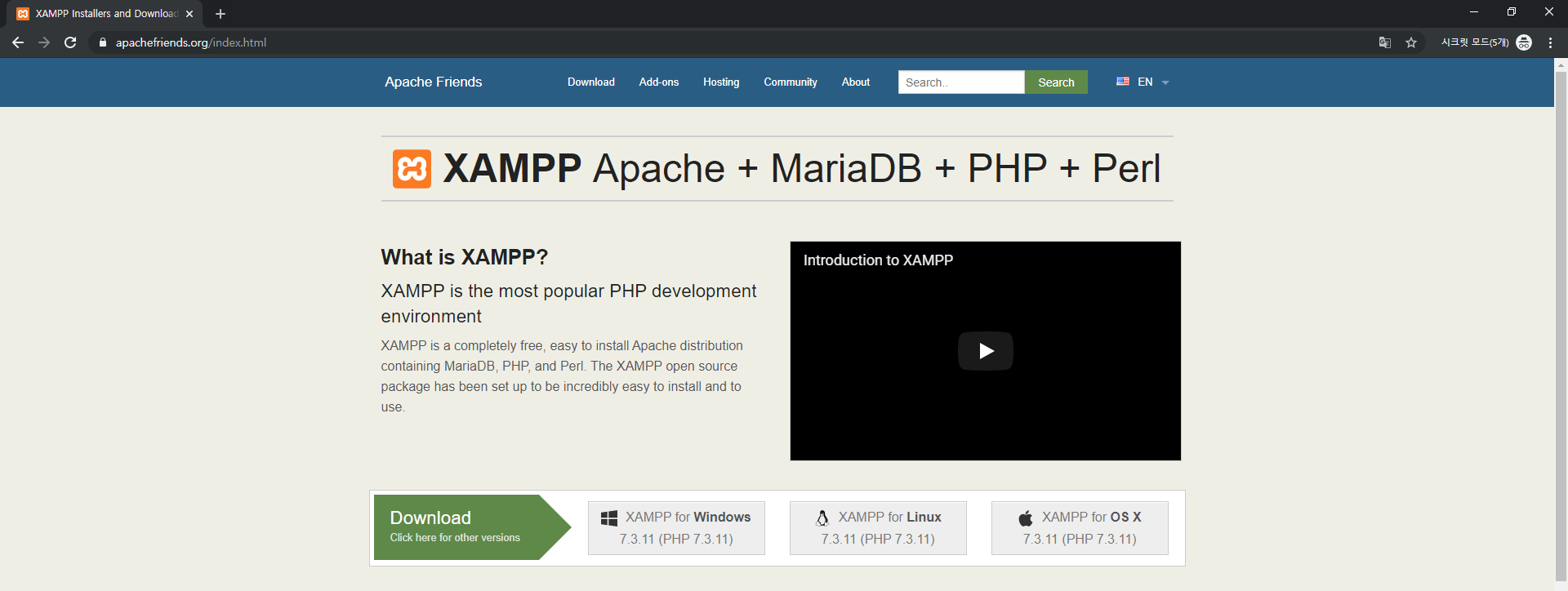Open the About menu item
This screenshot has width=1568, height=591.
pyautogui.click(x=856, y=82)
